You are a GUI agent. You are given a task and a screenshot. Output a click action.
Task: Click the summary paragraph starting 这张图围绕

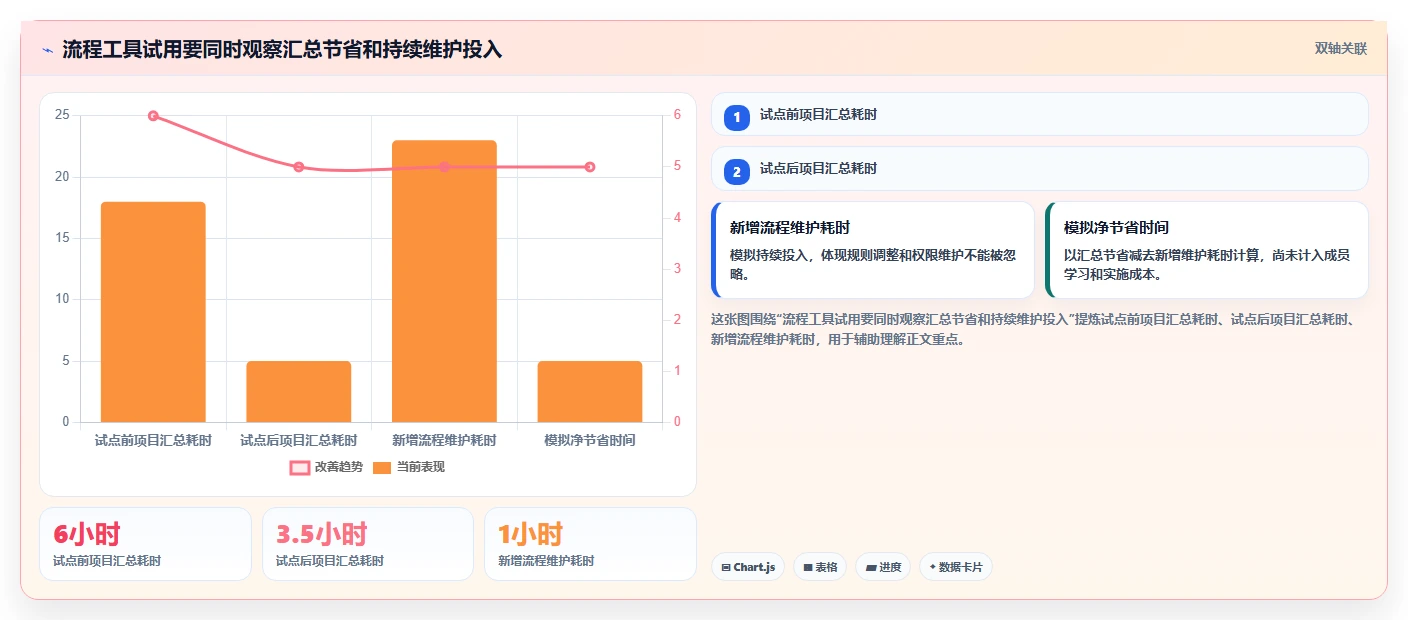1035,329
